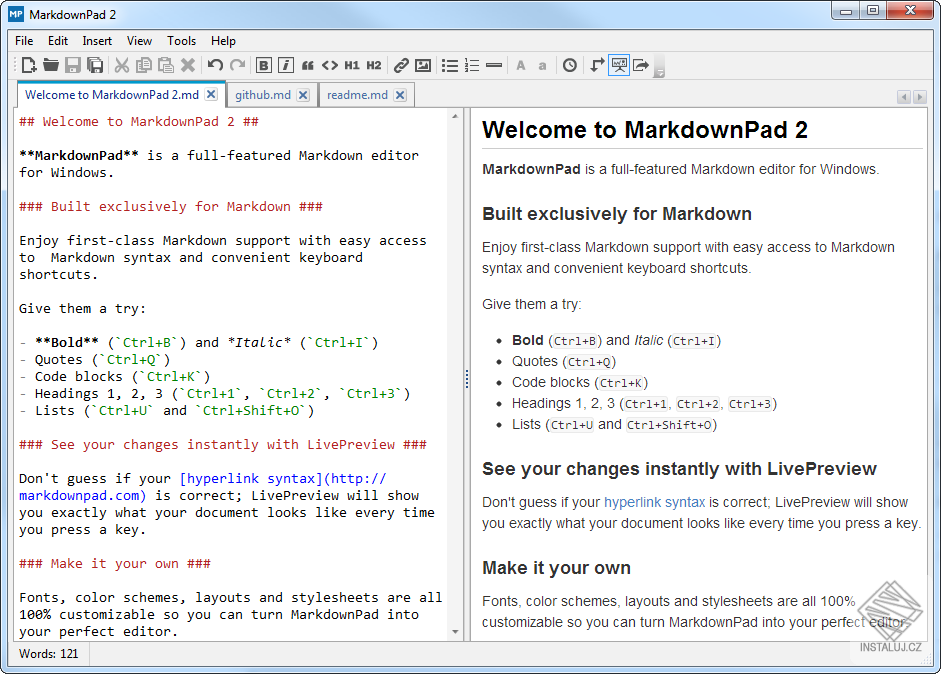This screenshot has height=674, width=941.
Task: Insert a hyperlink
Action: 401,65
